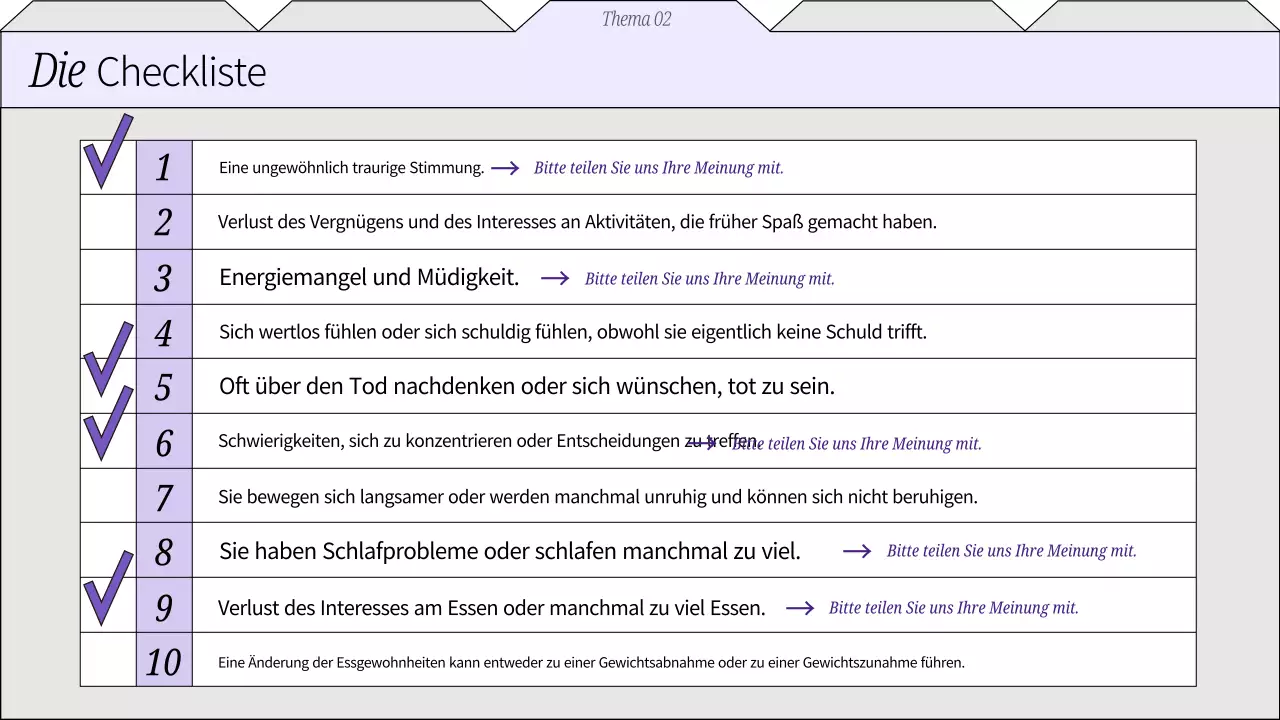Select the row about Verlust des Vergnügens
The image size is (1280, 720).
[x=577, y=222]
